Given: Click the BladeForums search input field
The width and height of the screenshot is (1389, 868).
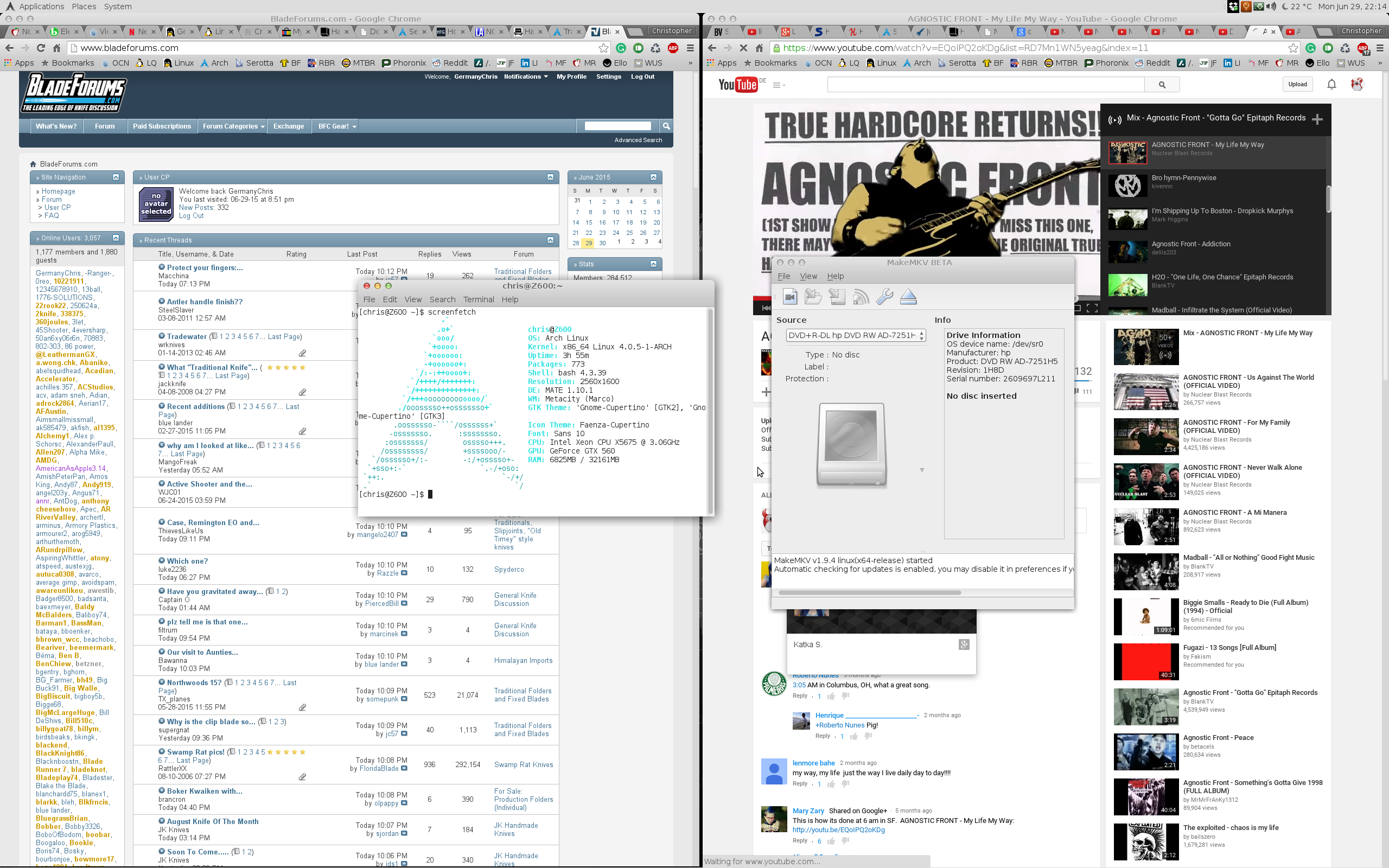Looking at the screenshot, I should click(617, 126).
